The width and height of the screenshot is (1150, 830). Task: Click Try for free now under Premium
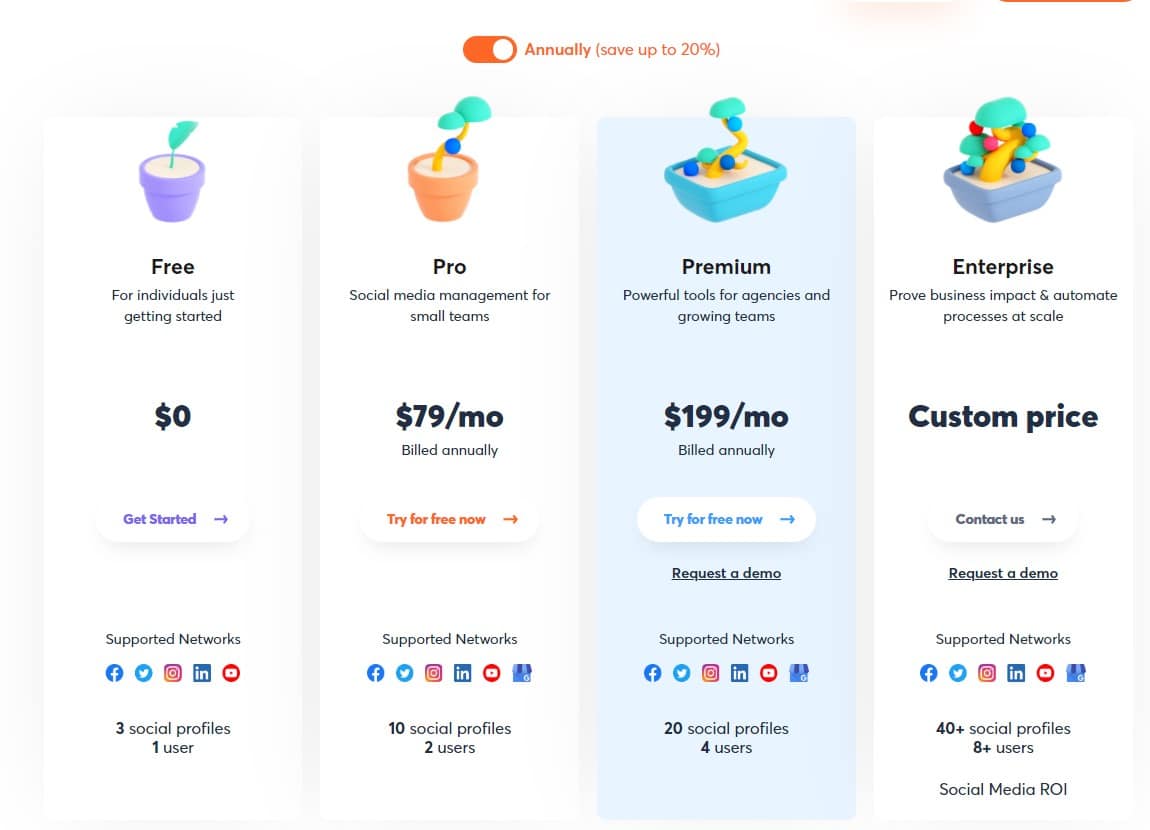tap(726, 519)
